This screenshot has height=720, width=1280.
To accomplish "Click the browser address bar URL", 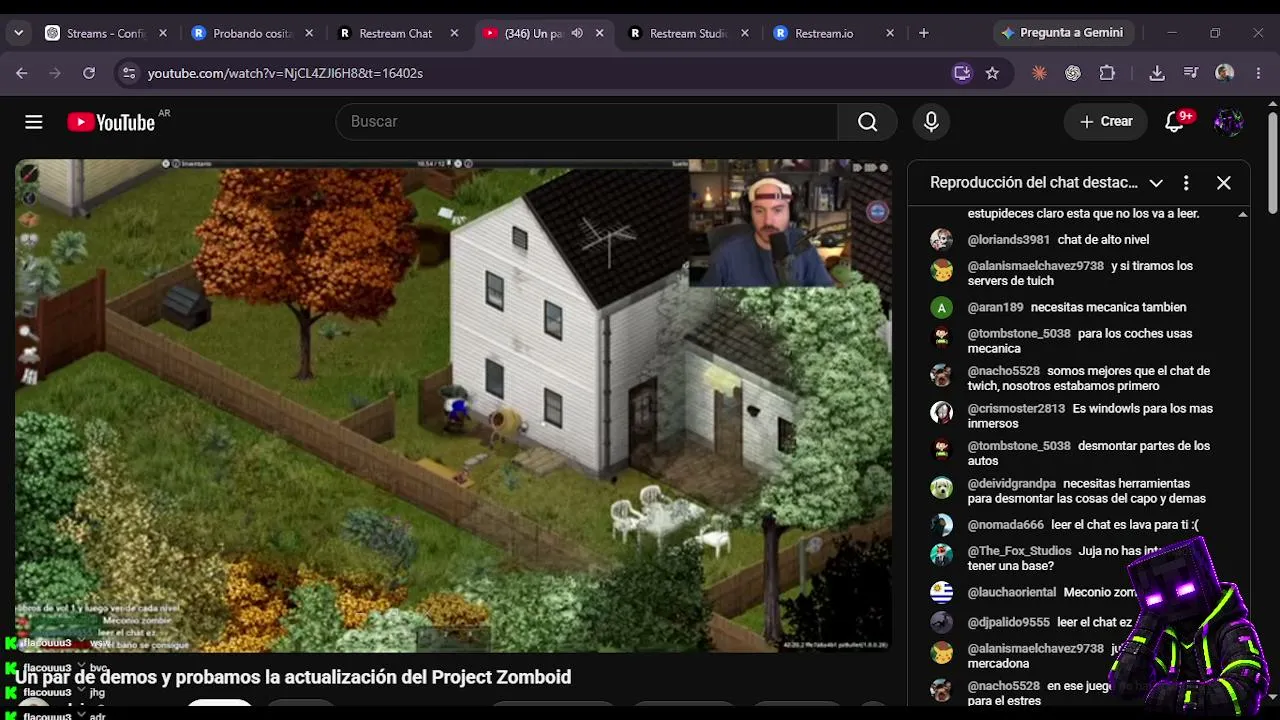I will [285, 73].
